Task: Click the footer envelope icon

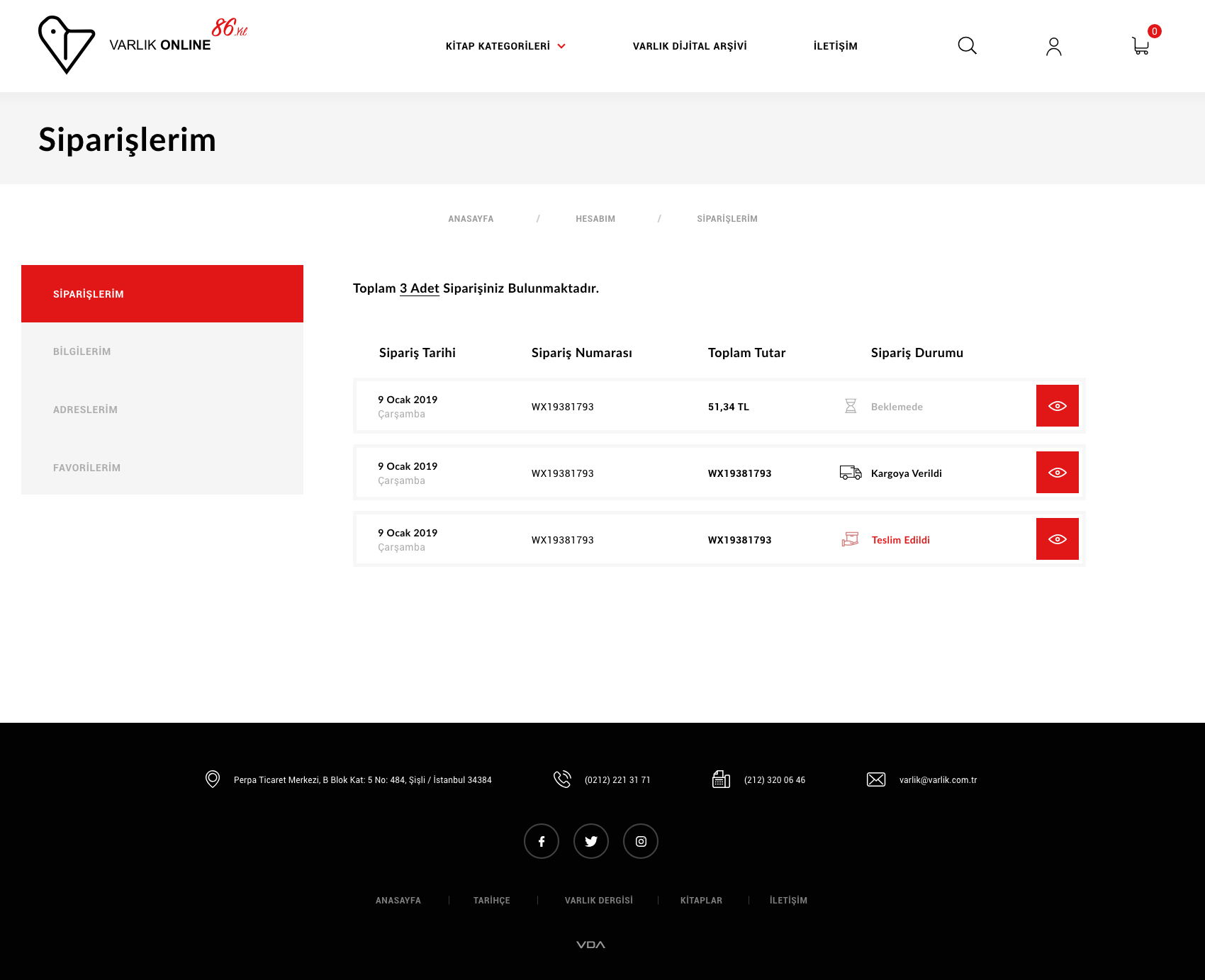Action: coord(876,779)
